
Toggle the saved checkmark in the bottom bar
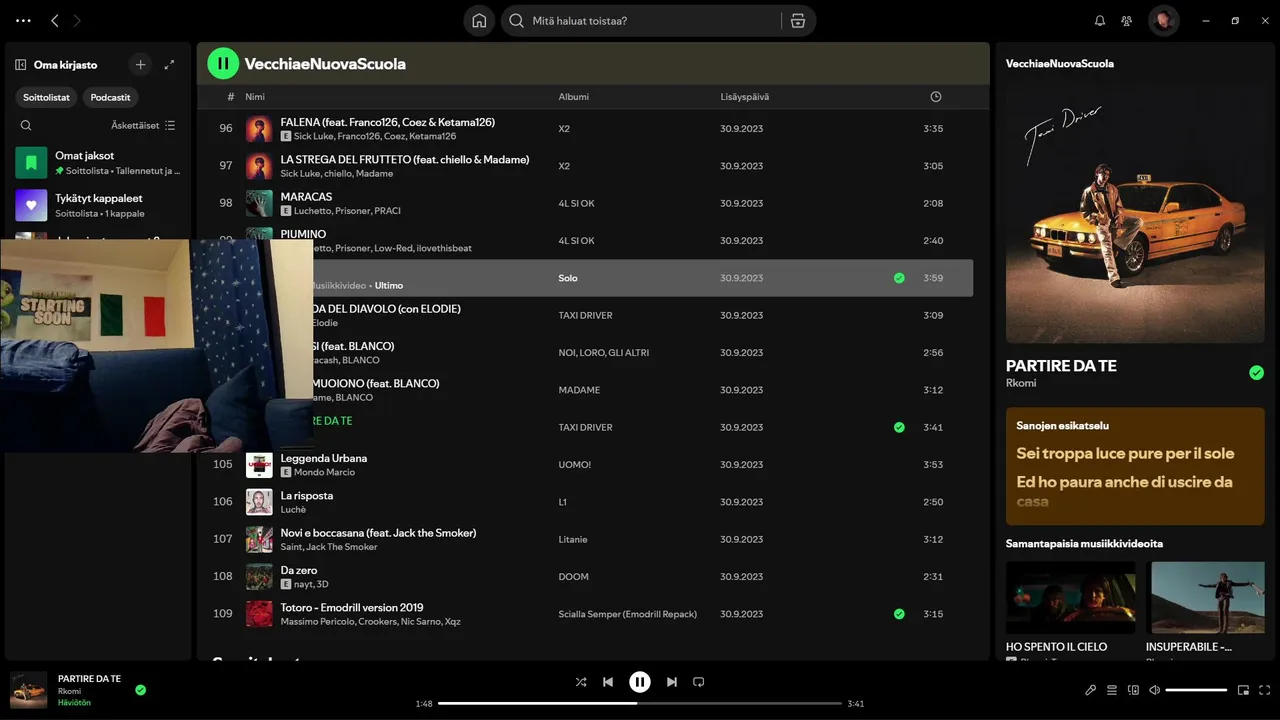point(140,690)
